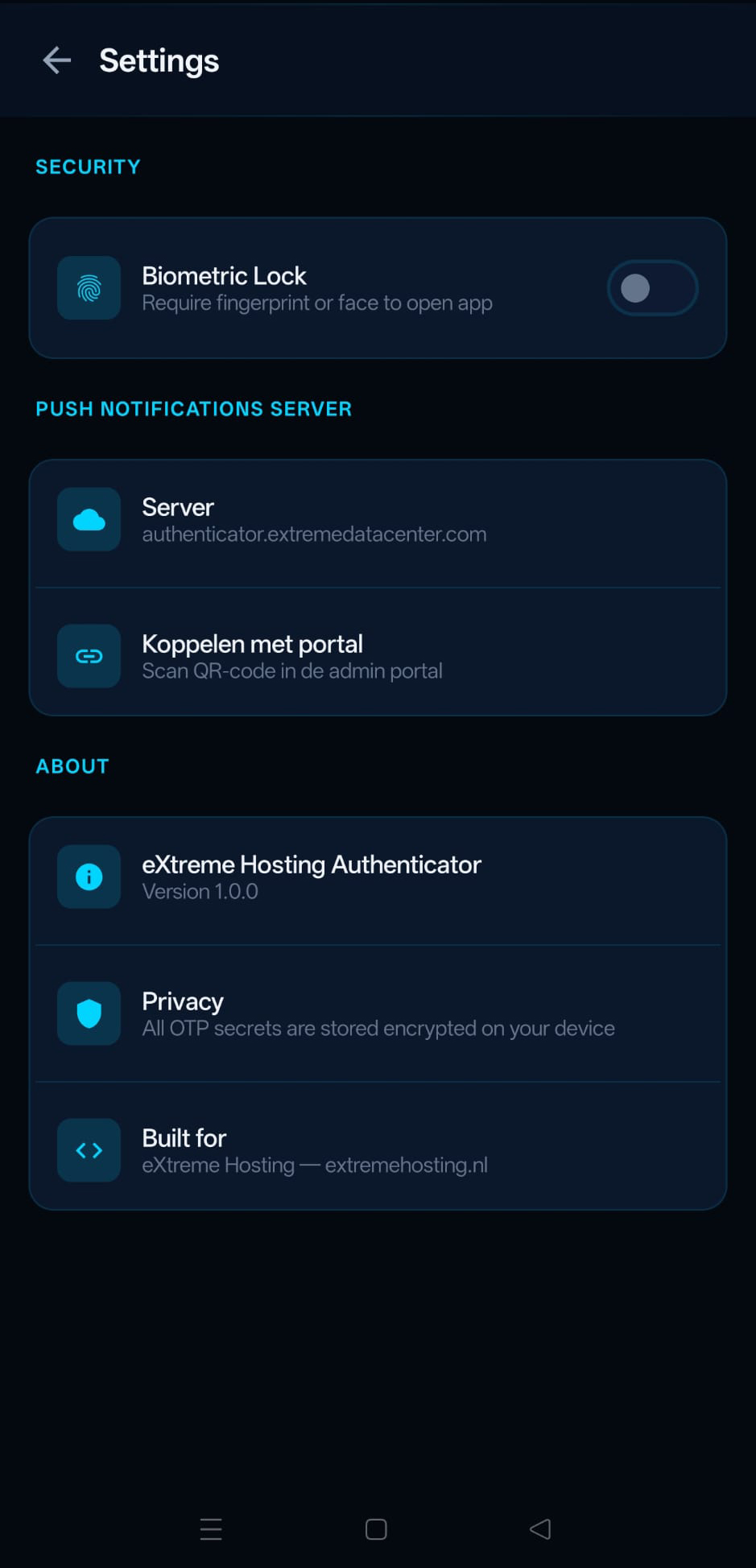
Task: Select the link icon for Koppelen met portal
Action: click(x=89, y=656)
